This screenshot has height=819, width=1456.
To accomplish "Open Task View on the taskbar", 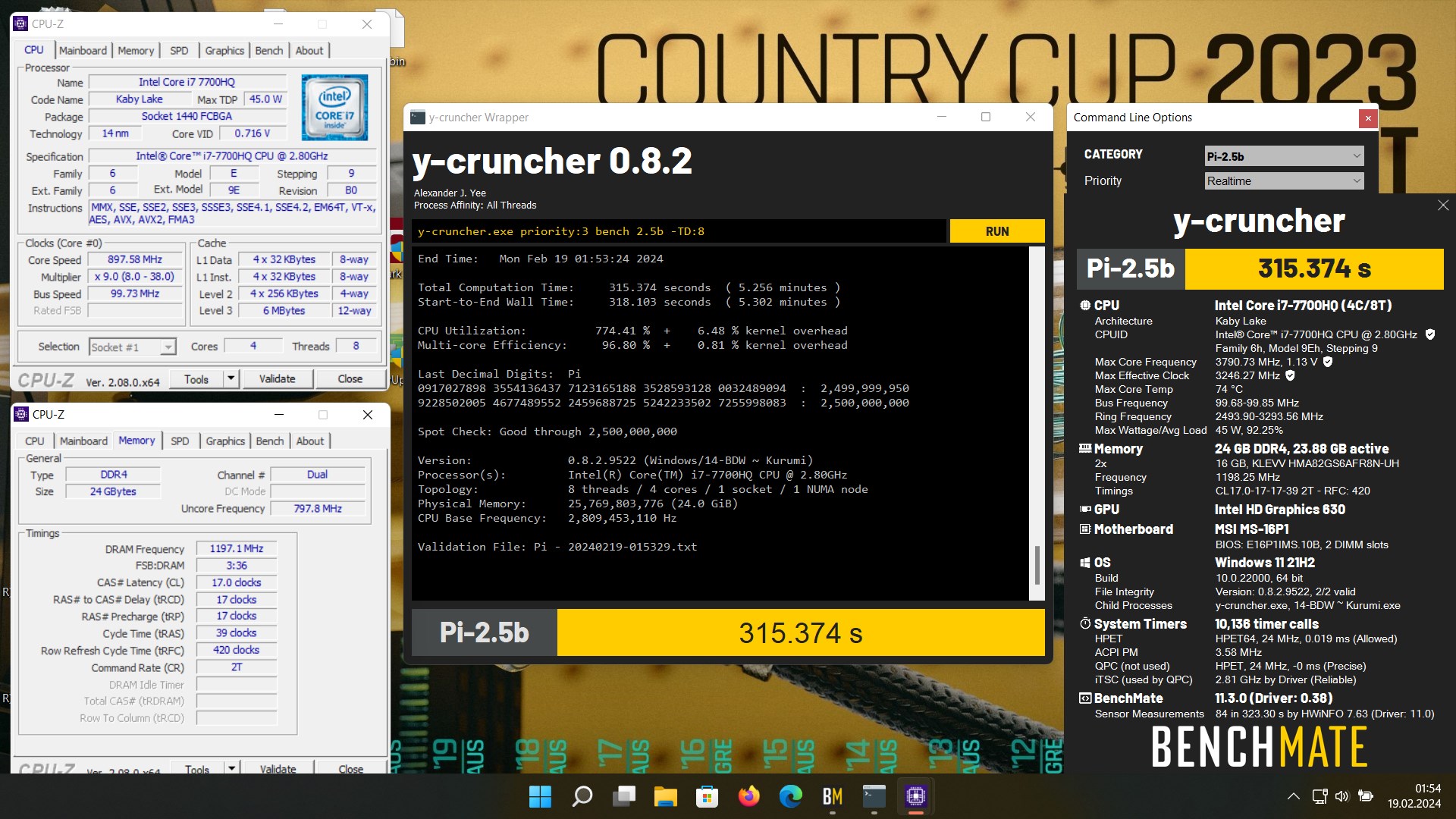I will click(624, 796).
